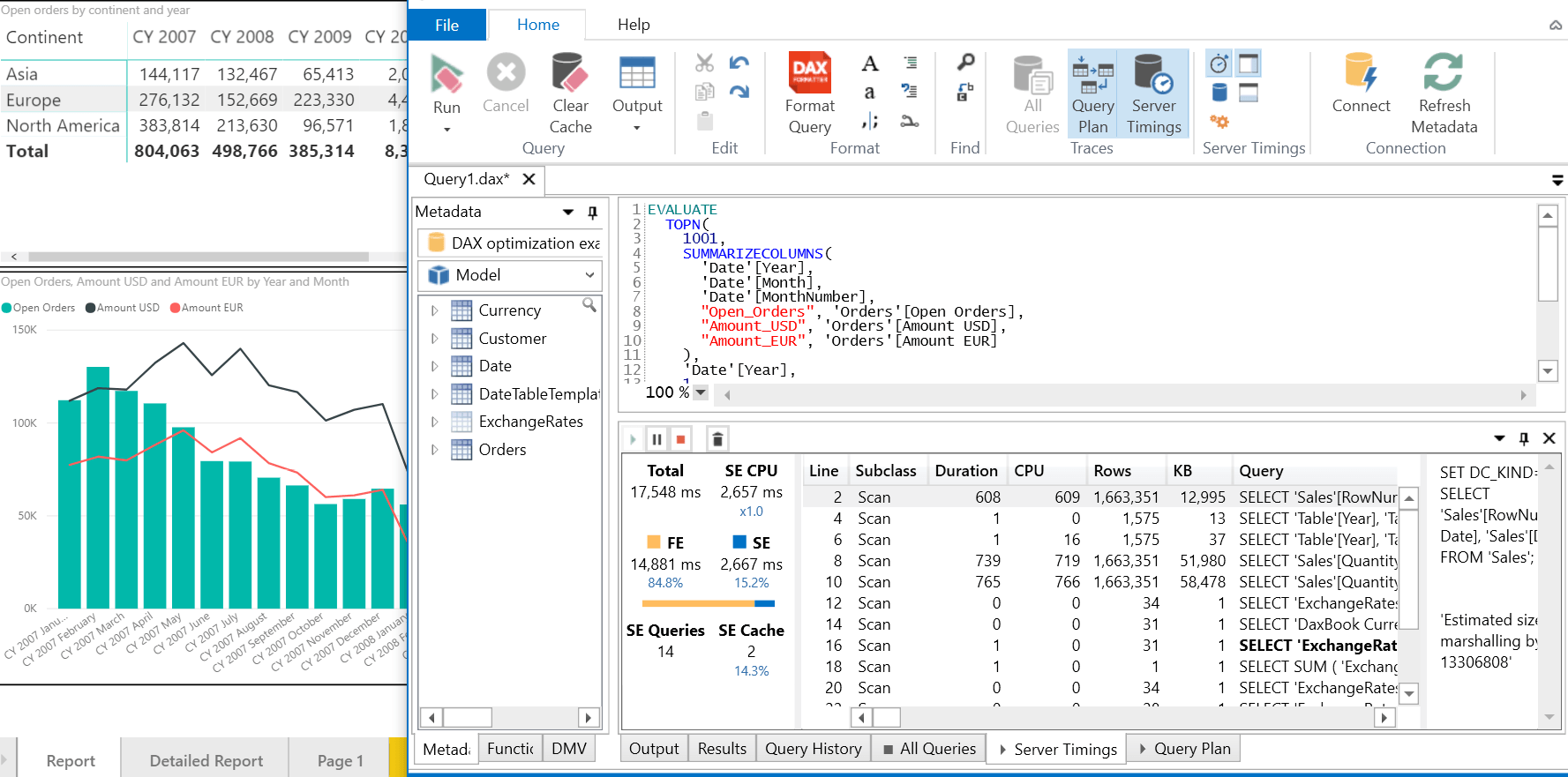Switch to the Results tab

click(721, 749)
